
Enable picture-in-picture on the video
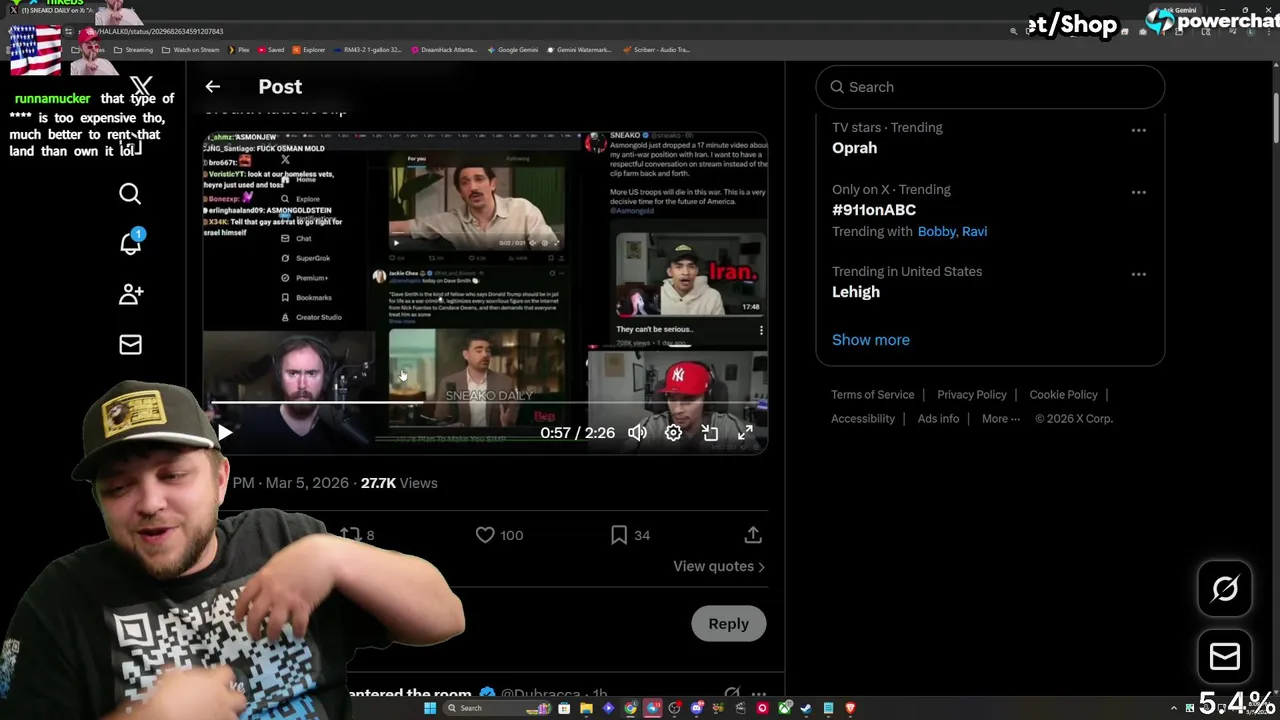[x=709, y=433]
